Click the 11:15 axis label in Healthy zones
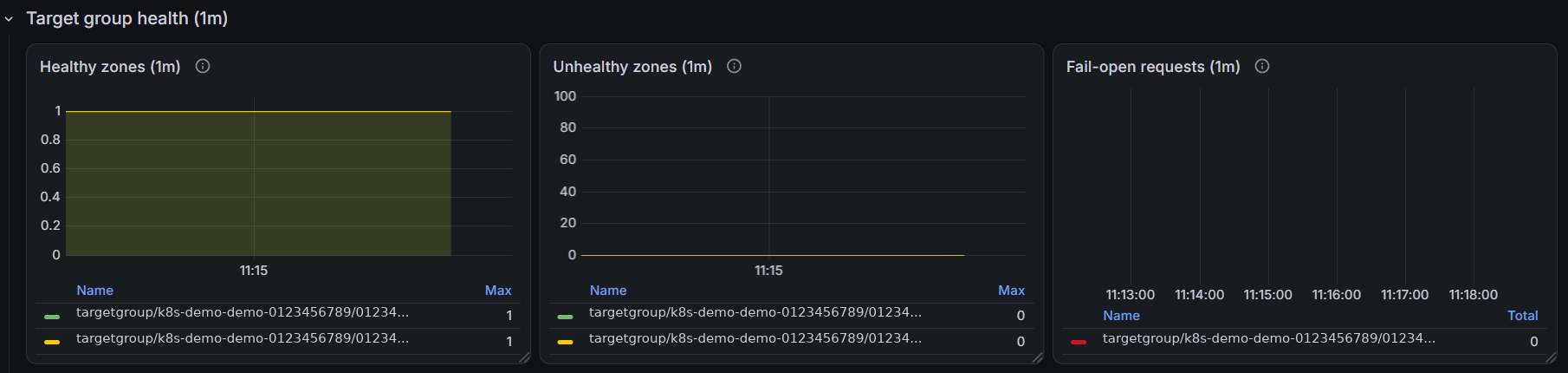This screenshot has width=1568, height=373. tap(254, 271)
